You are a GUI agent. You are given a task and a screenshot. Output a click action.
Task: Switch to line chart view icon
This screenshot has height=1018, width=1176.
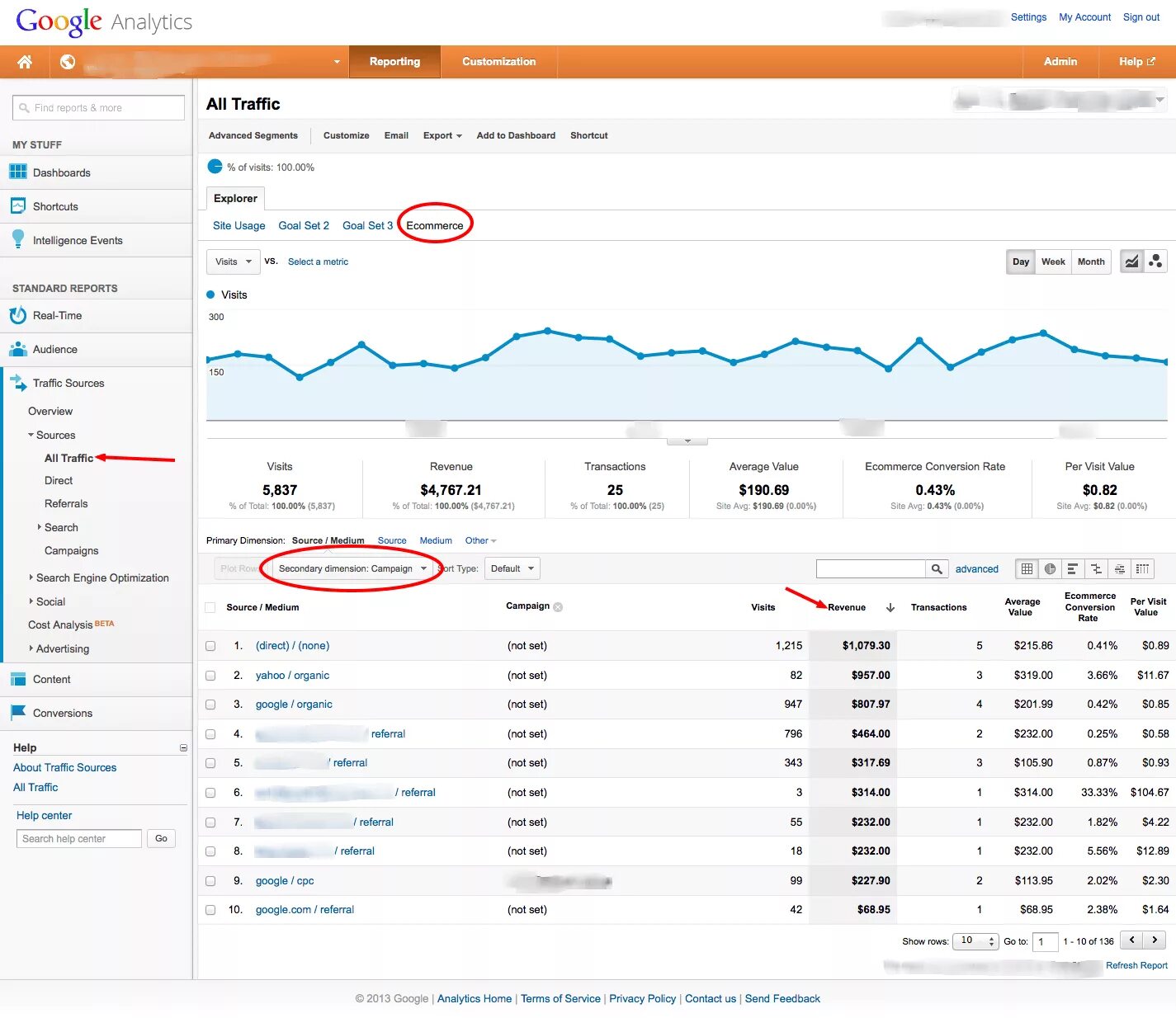coord(1131,262)
